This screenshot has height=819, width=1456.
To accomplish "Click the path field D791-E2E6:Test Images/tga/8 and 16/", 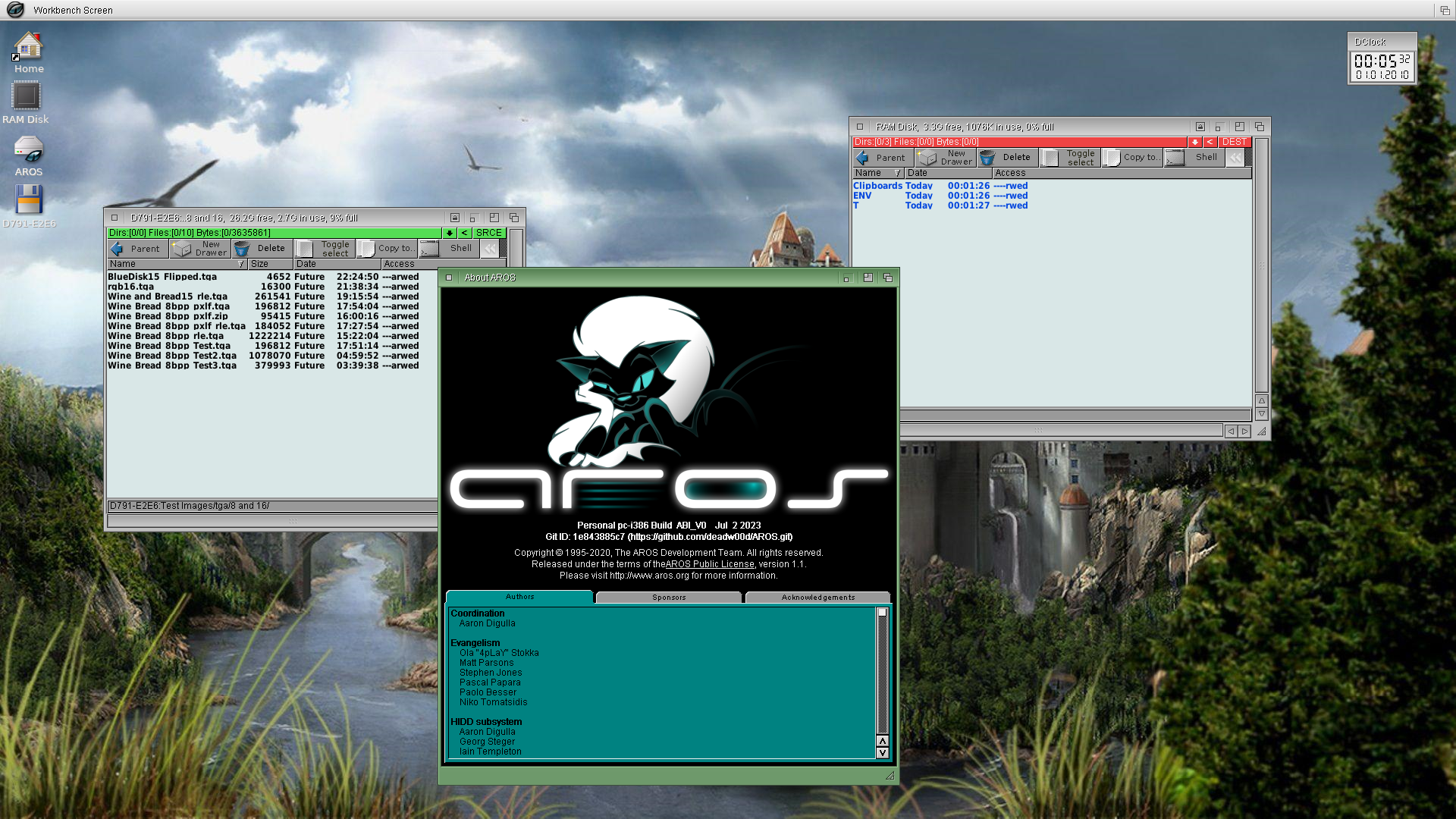I will (272, 506).
